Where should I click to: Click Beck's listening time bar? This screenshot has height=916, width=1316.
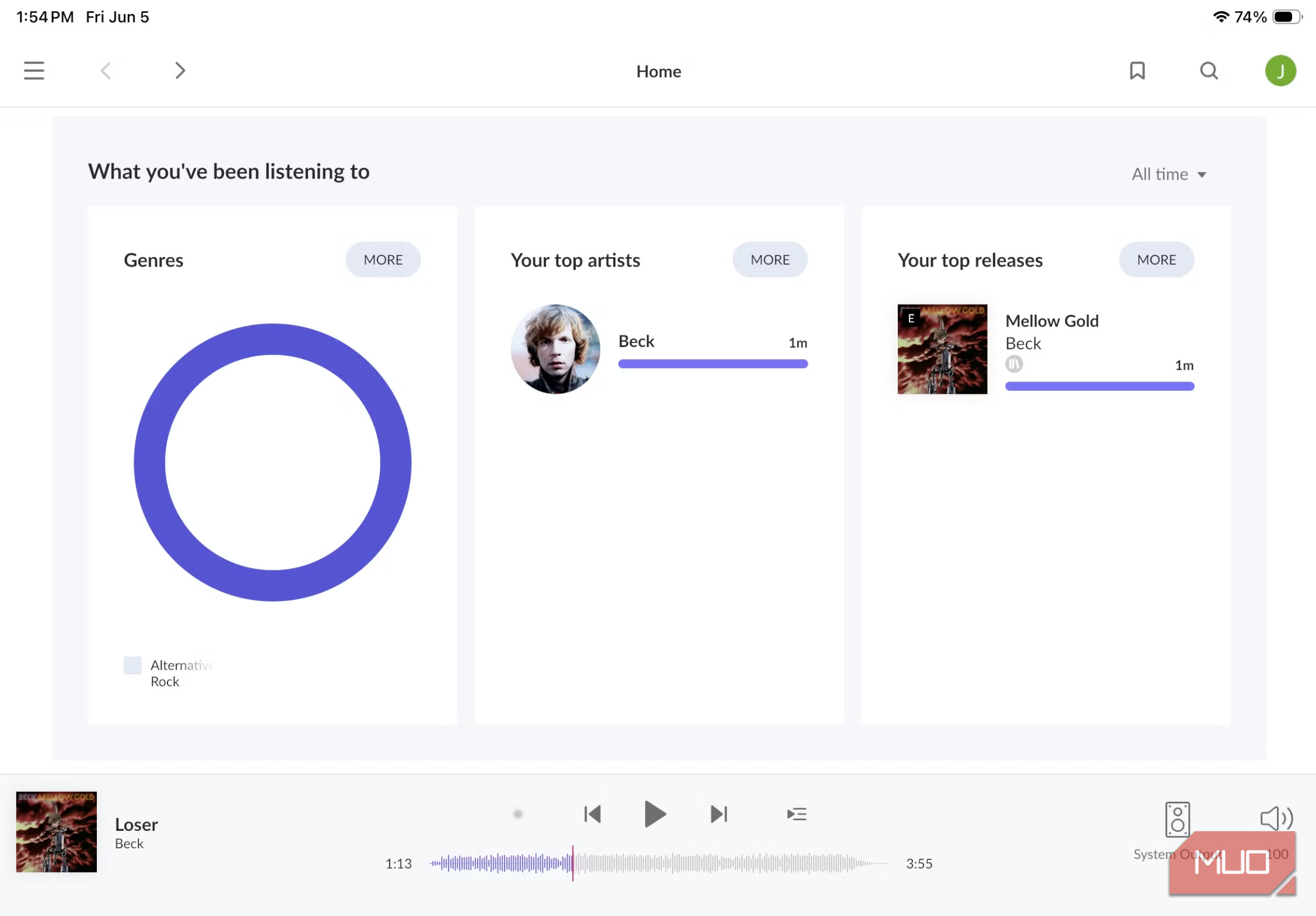click(x=712, y=364)
